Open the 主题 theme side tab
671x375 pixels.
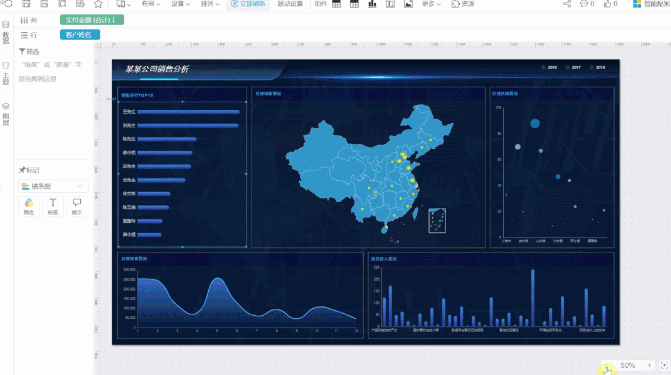tap(6, 74)
